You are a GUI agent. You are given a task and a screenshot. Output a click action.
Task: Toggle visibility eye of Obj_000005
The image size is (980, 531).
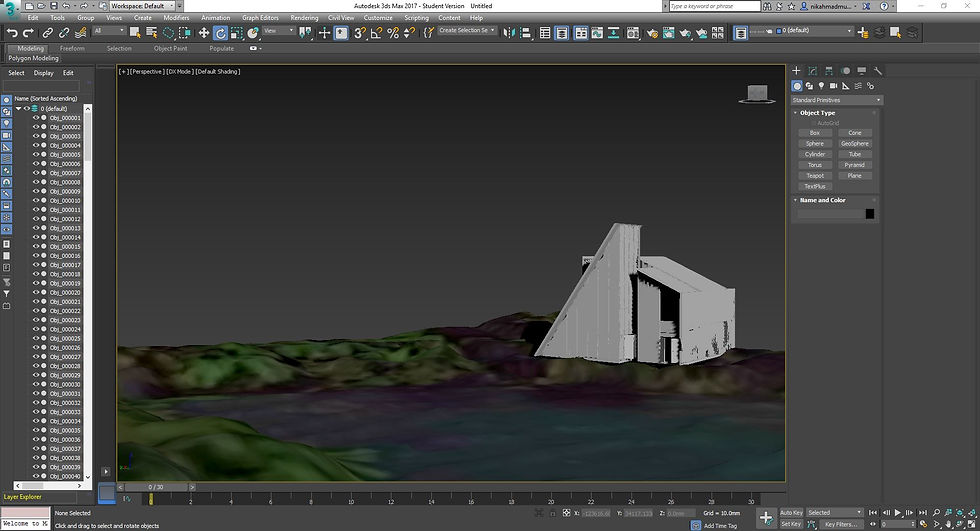36,154
